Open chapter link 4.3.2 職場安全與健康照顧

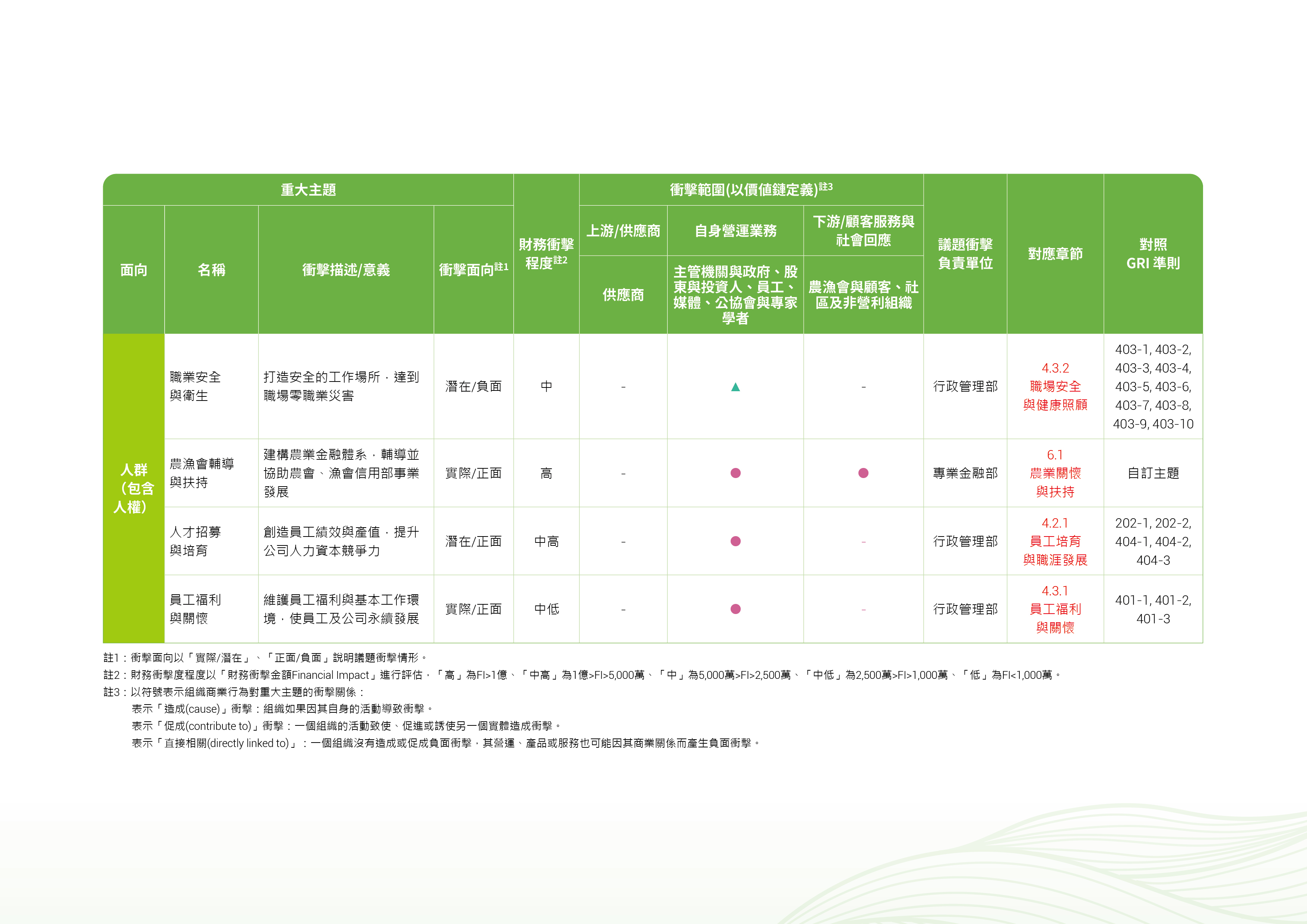pyautogui.click(x=1055, y=387)
